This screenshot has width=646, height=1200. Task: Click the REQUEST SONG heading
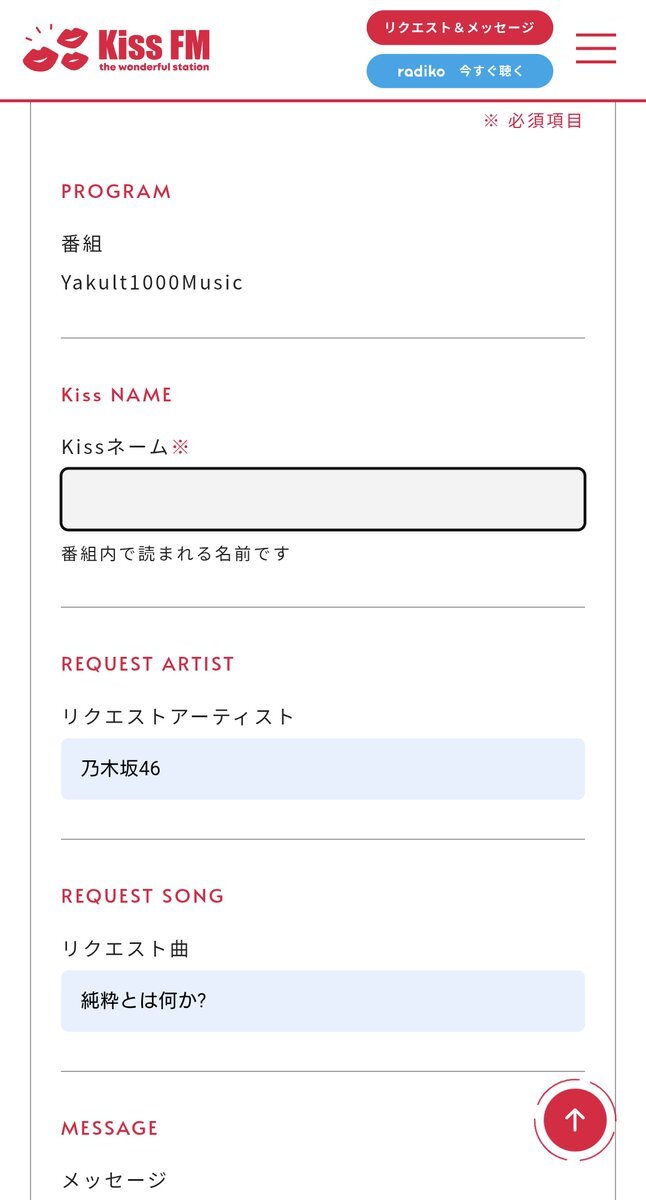click(143, 896)
